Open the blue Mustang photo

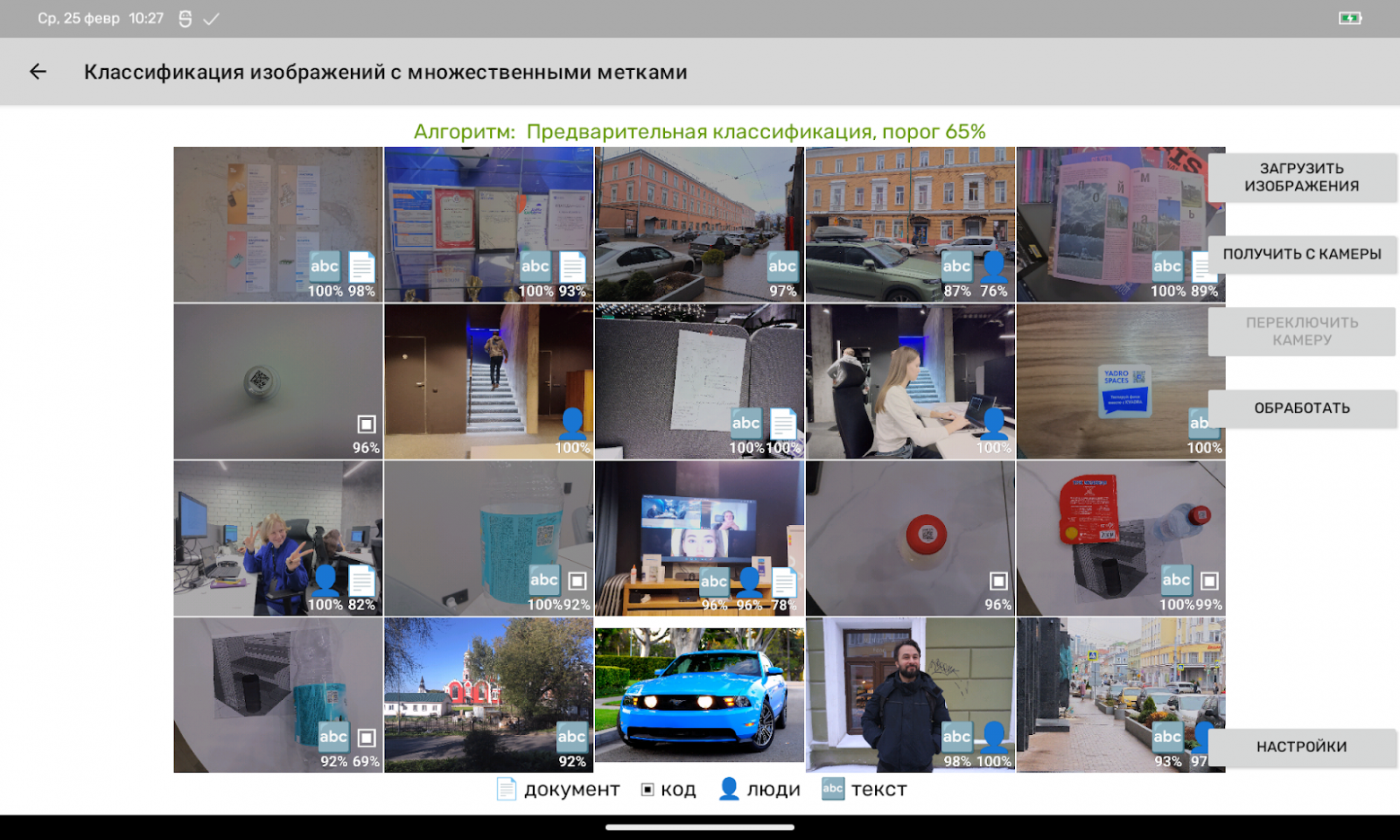(701, 696)
